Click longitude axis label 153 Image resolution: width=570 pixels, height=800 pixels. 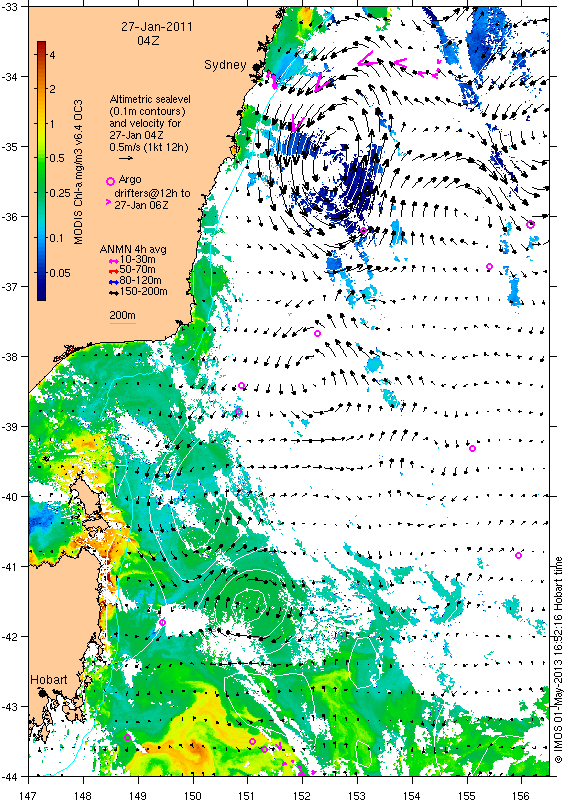pos(357,794)
